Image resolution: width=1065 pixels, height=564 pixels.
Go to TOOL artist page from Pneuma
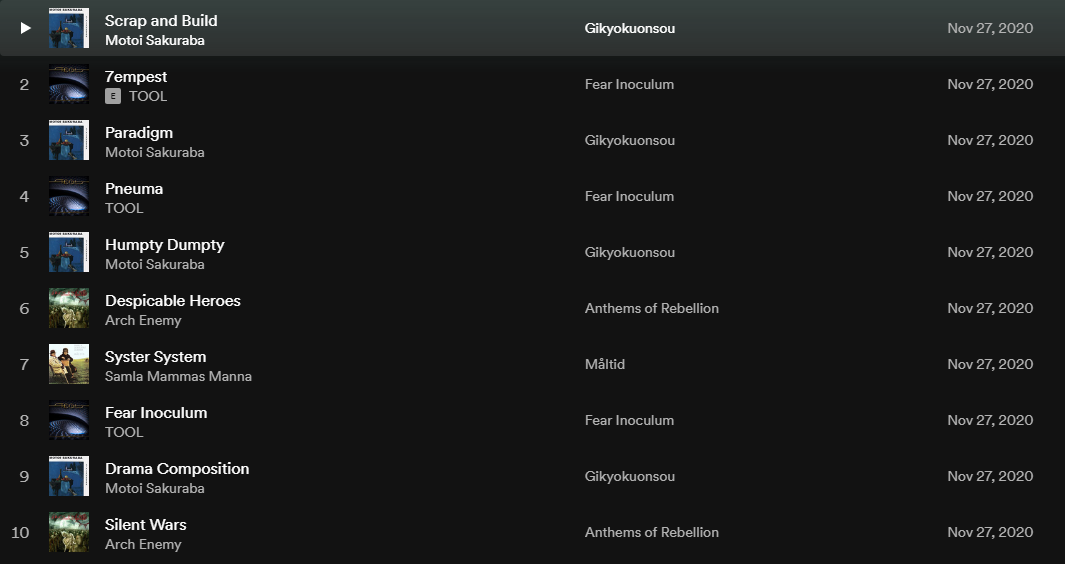[x=124, y=208]
